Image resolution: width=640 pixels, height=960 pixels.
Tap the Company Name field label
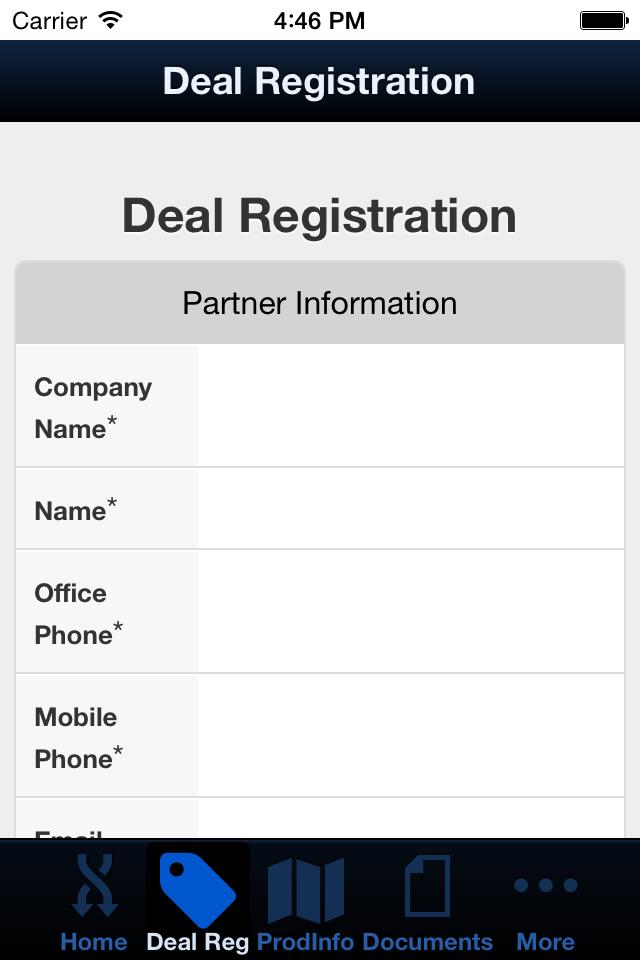[x=93, y=407]
